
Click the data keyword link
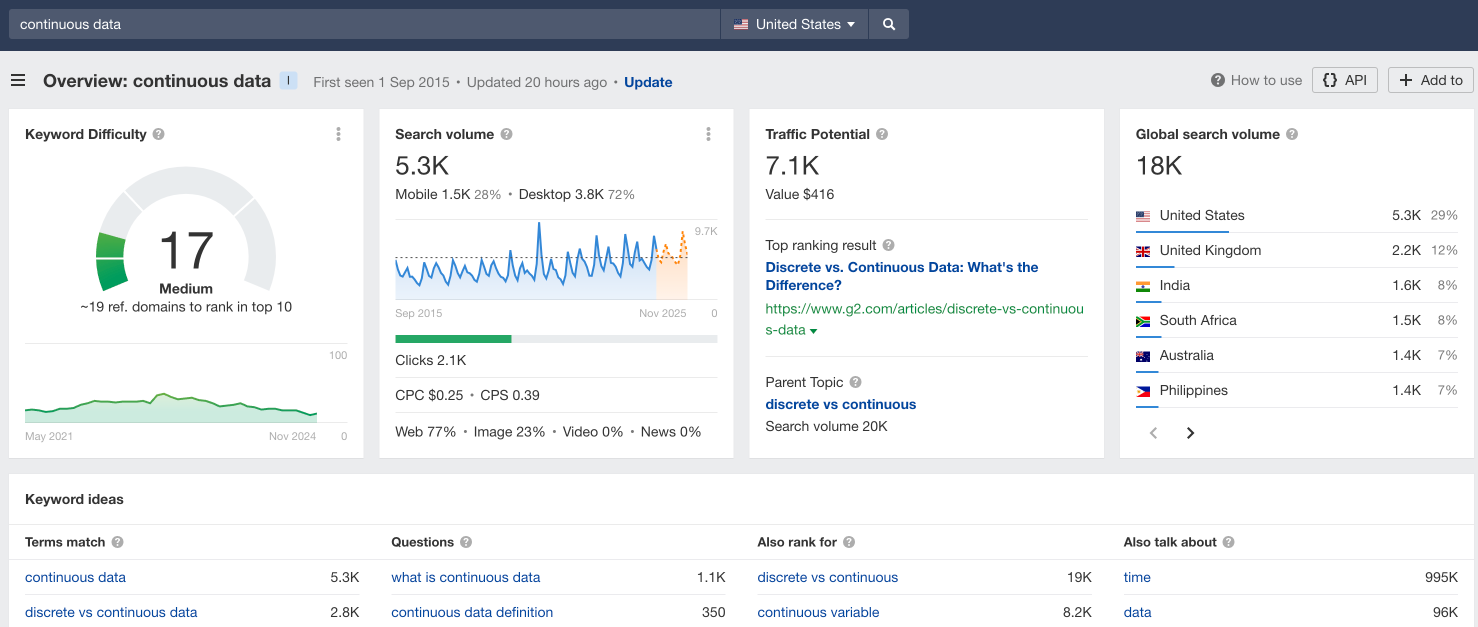click(x=1138, y=612)
